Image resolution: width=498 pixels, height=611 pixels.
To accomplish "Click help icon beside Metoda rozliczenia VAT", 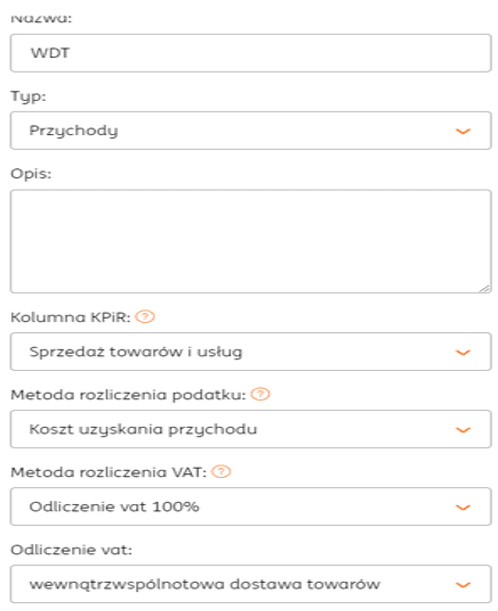I will 221,472.
